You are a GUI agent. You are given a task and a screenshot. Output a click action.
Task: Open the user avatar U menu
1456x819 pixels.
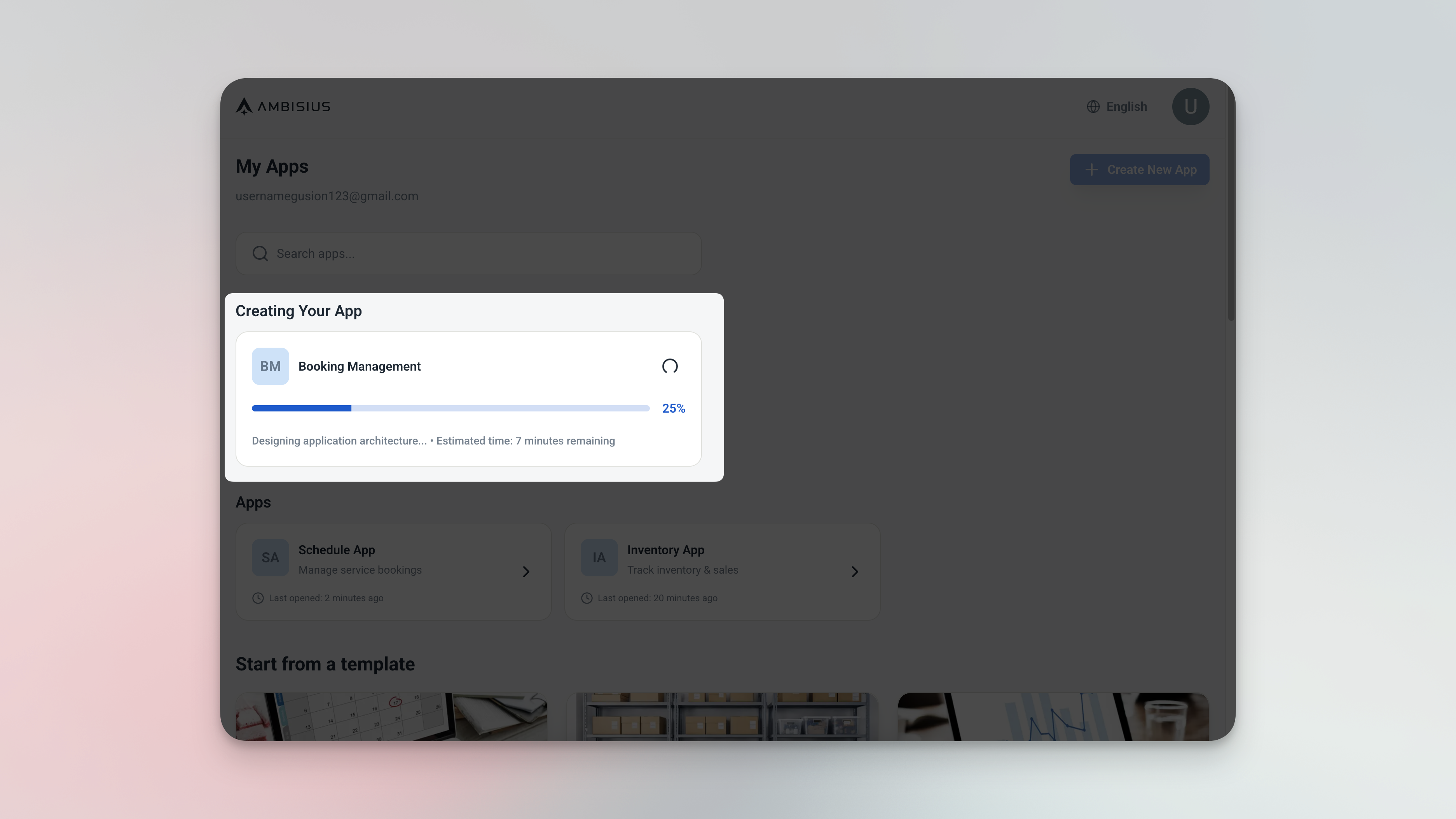(1191, 106)
